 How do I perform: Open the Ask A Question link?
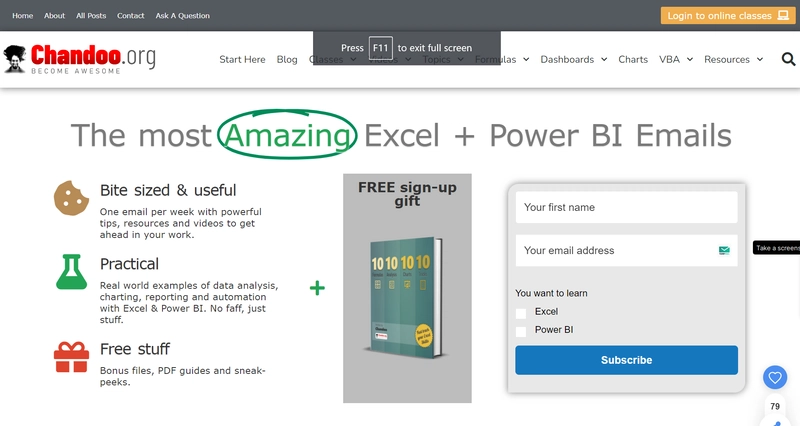pyautogui.click(x=183, y=15)
